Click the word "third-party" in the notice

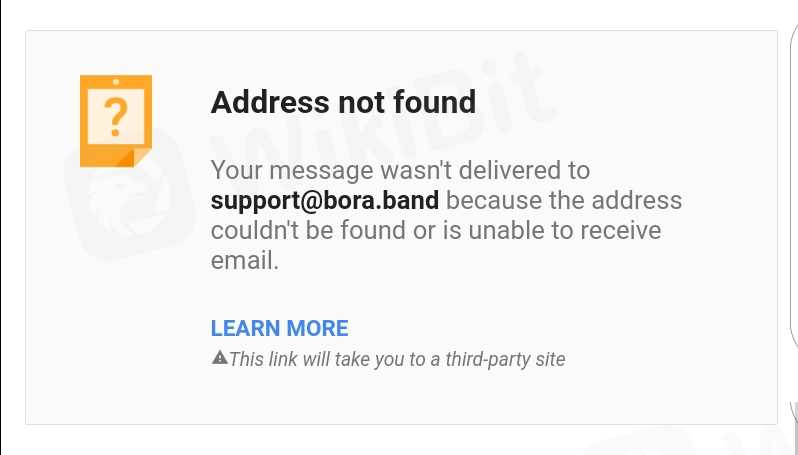point(480,358)
